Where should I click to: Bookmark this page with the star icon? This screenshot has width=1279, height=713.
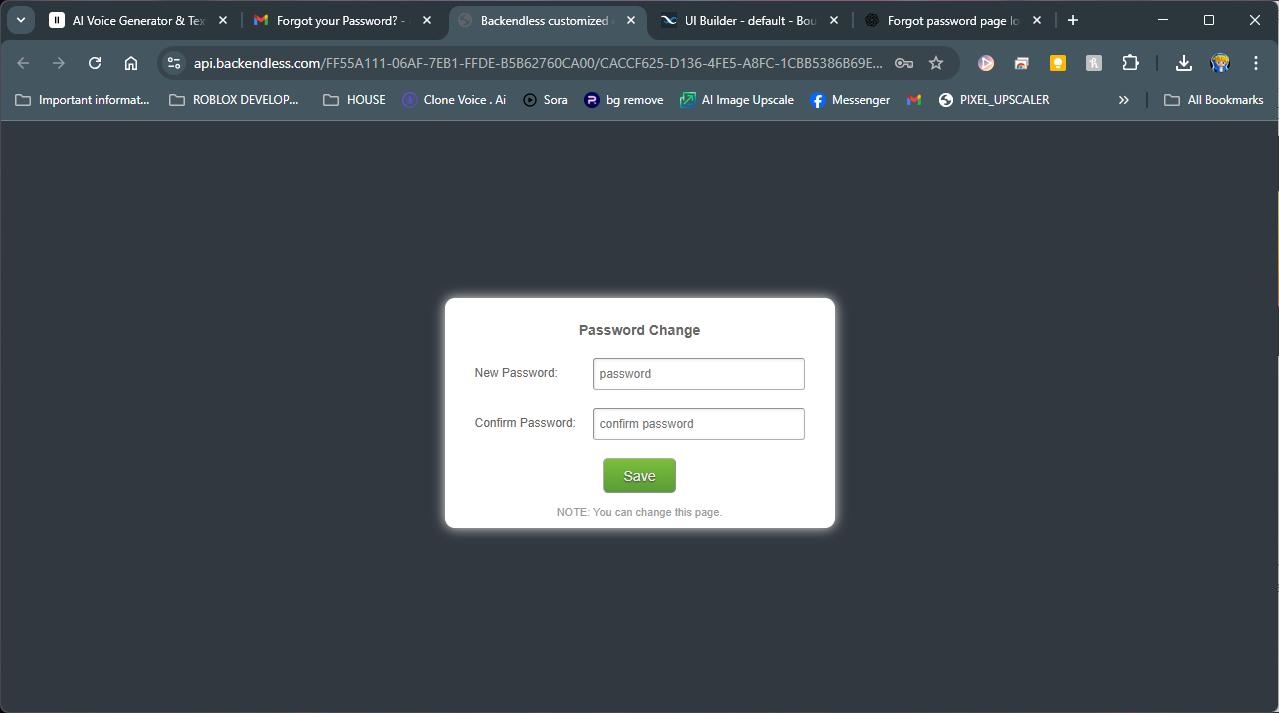coord(936,63)
